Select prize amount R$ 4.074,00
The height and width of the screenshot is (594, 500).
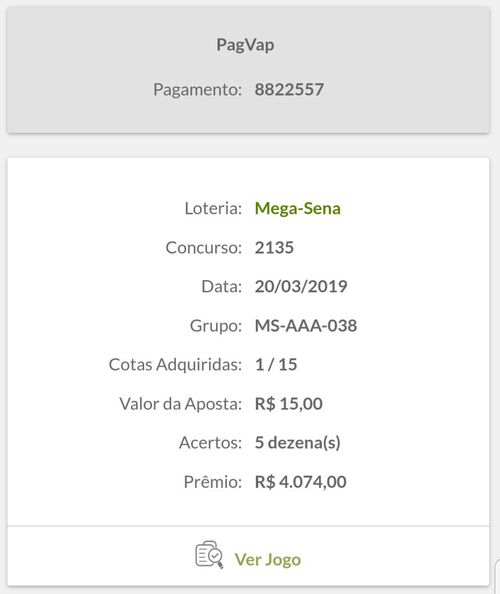point(300,482)
